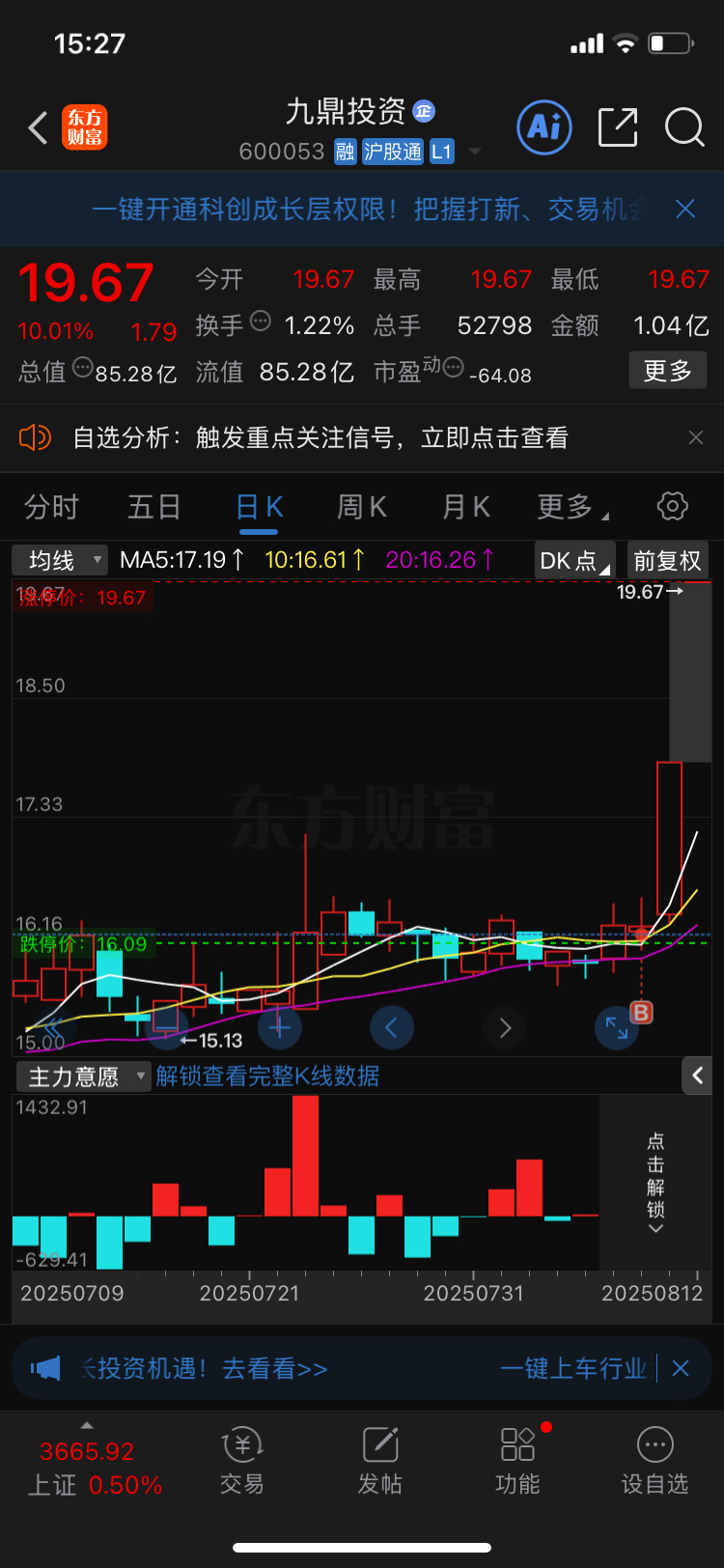The height and width of the screenshot is (1568, 724).
Task: Open the 交易 trade tab
Action: 242,1462
